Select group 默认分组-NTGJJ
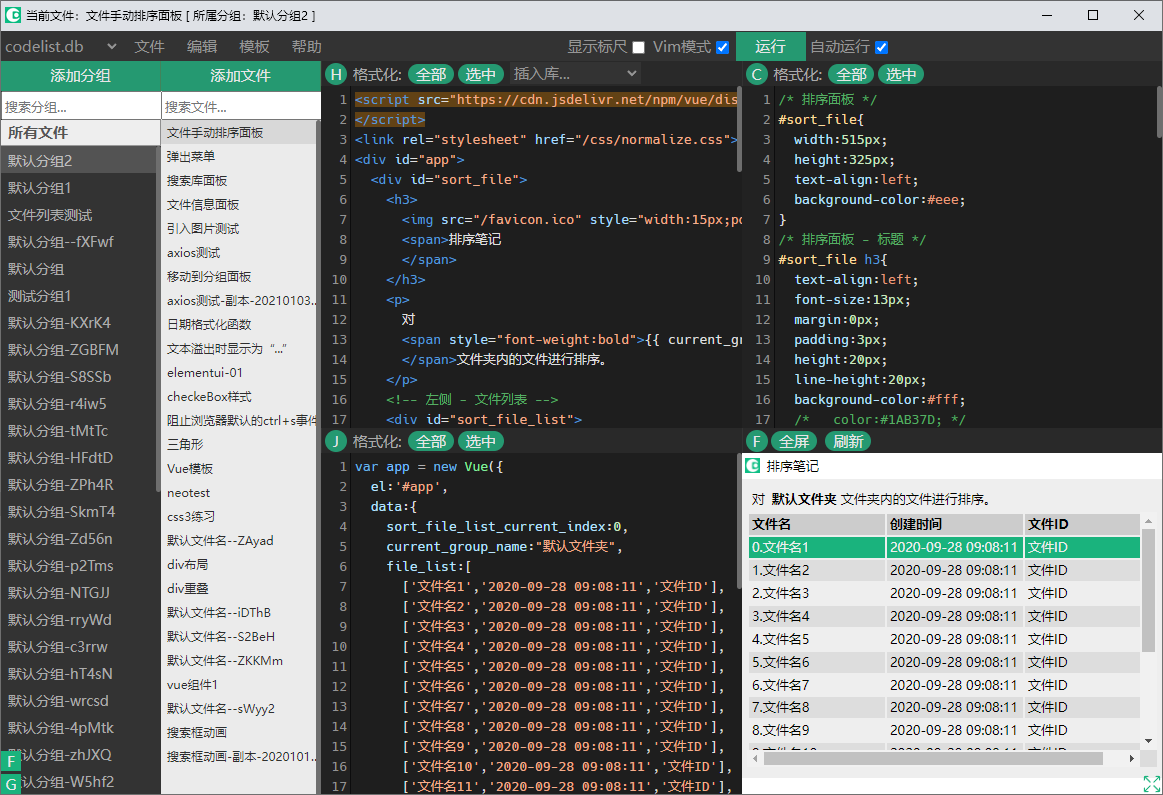Image resolution: width=1163 pixels, height=795 pixels. pyautogui.click(x=80, y=593)
